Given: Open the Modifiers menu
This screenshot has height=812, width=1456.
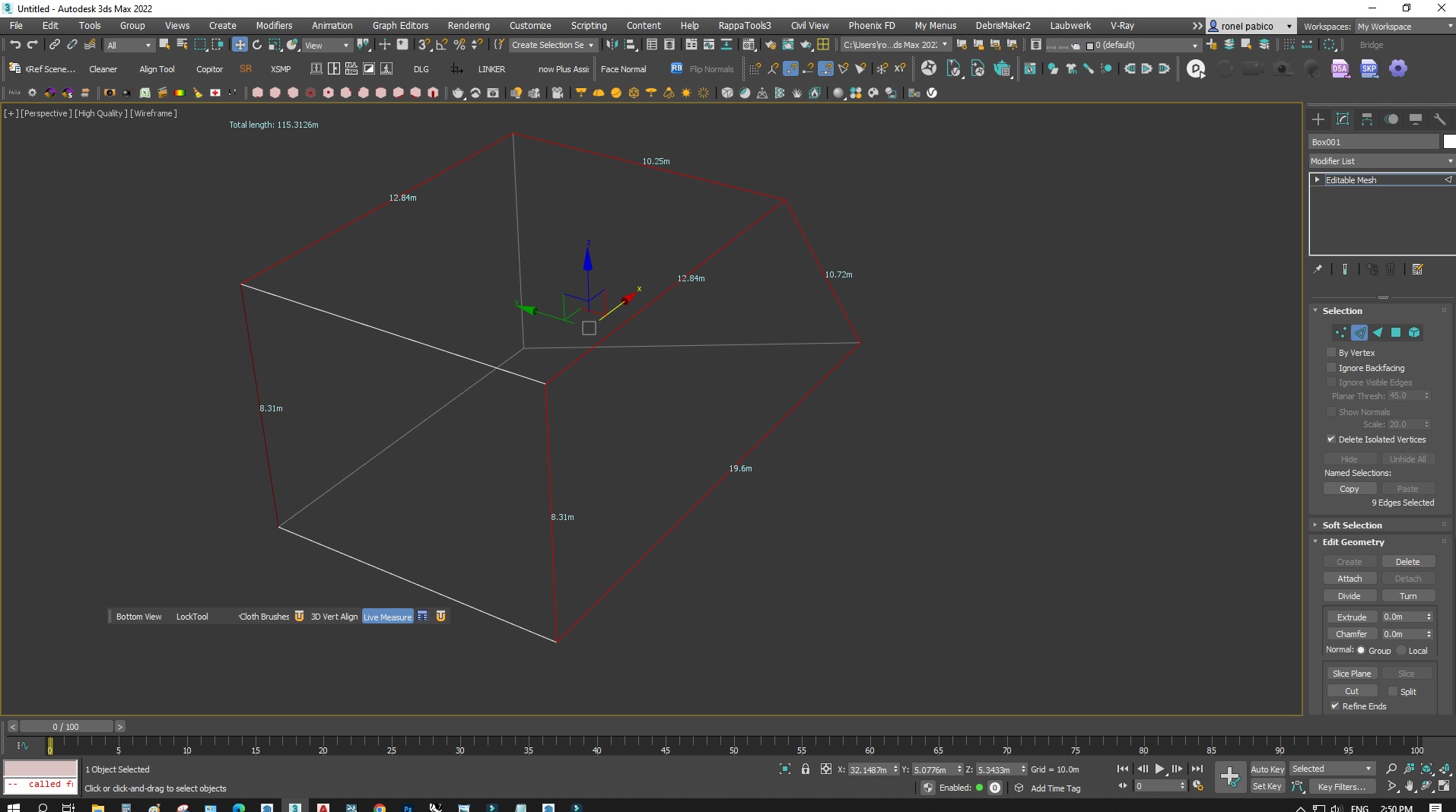Looking at the screenshot, I should pyautogui.click(x=274, y=25).
